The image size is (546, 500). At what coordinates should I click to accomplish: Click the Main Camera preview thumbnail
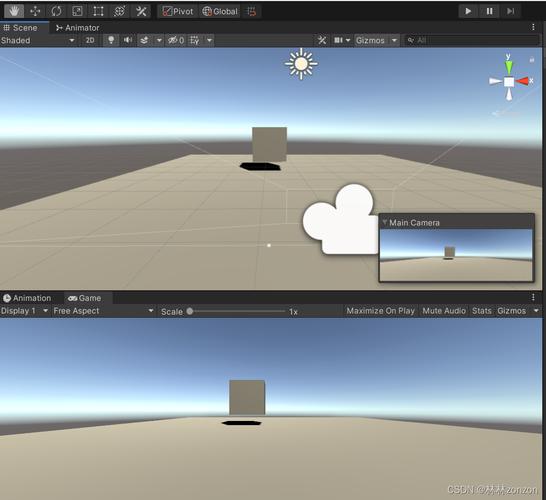coord(456,255)
